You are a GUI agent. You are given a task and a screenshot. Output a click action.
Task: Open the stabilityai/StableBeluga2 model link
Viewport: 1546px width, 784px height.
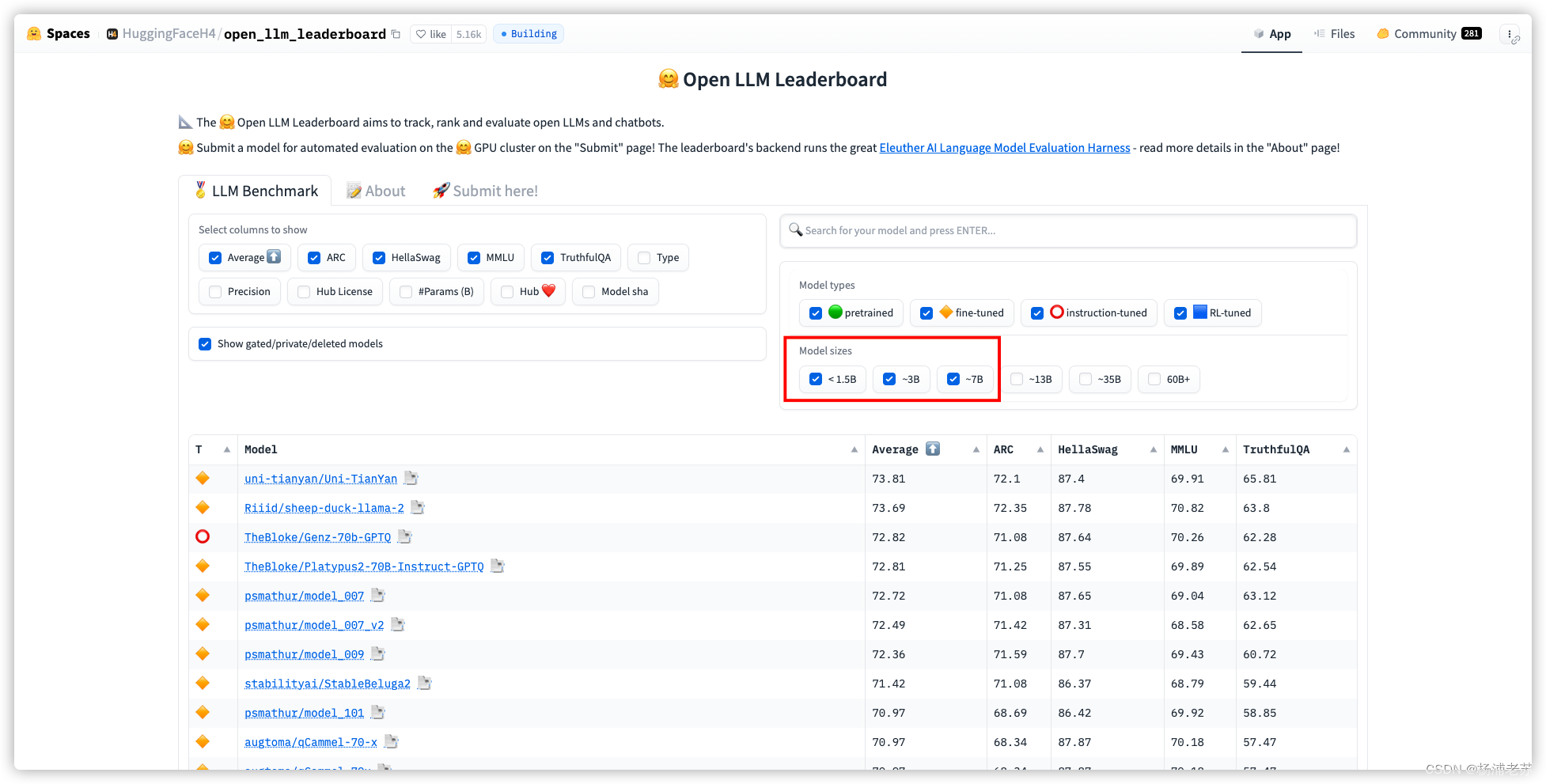click(328, 684)
